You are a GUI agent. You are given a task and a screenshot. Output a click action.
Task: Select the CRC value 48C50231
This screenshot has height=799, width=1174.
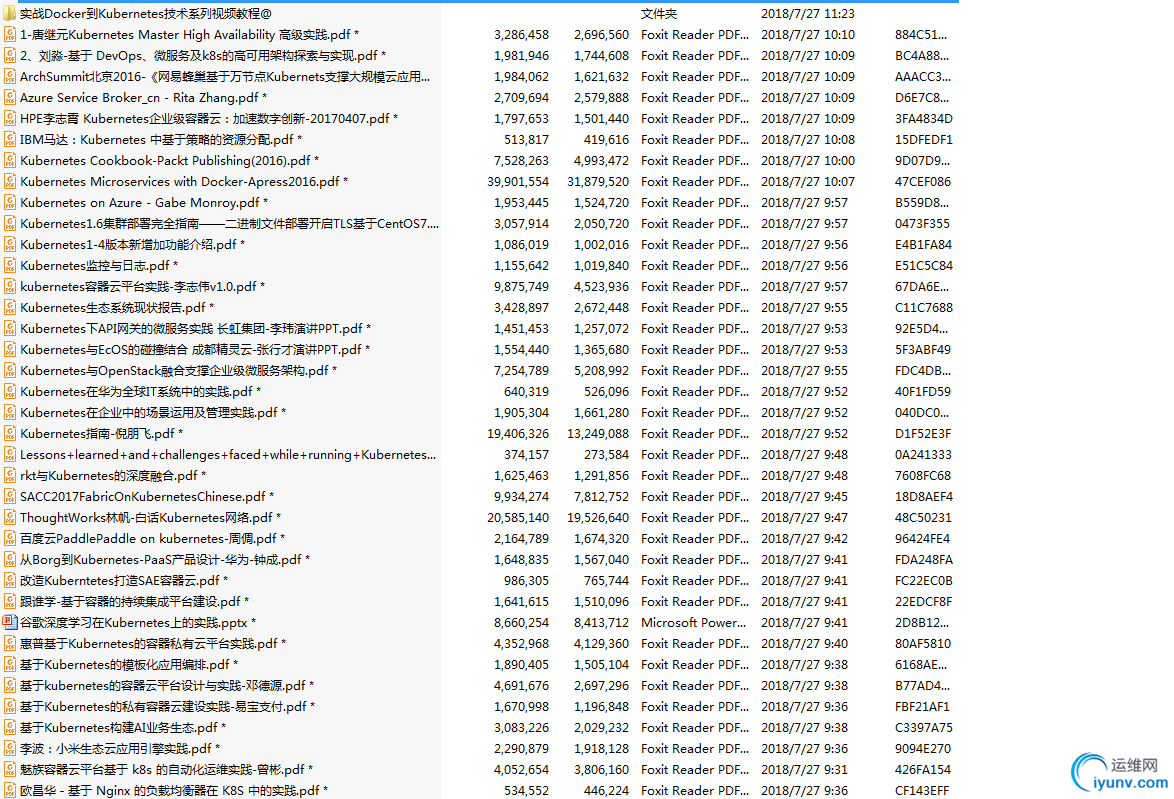923,517
